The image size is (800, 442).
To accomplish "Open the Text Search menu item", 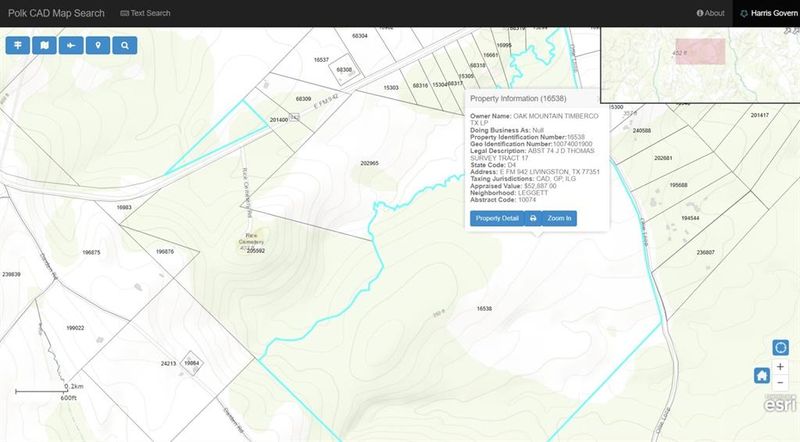I will pyautogui.click(x=145, y=13).
